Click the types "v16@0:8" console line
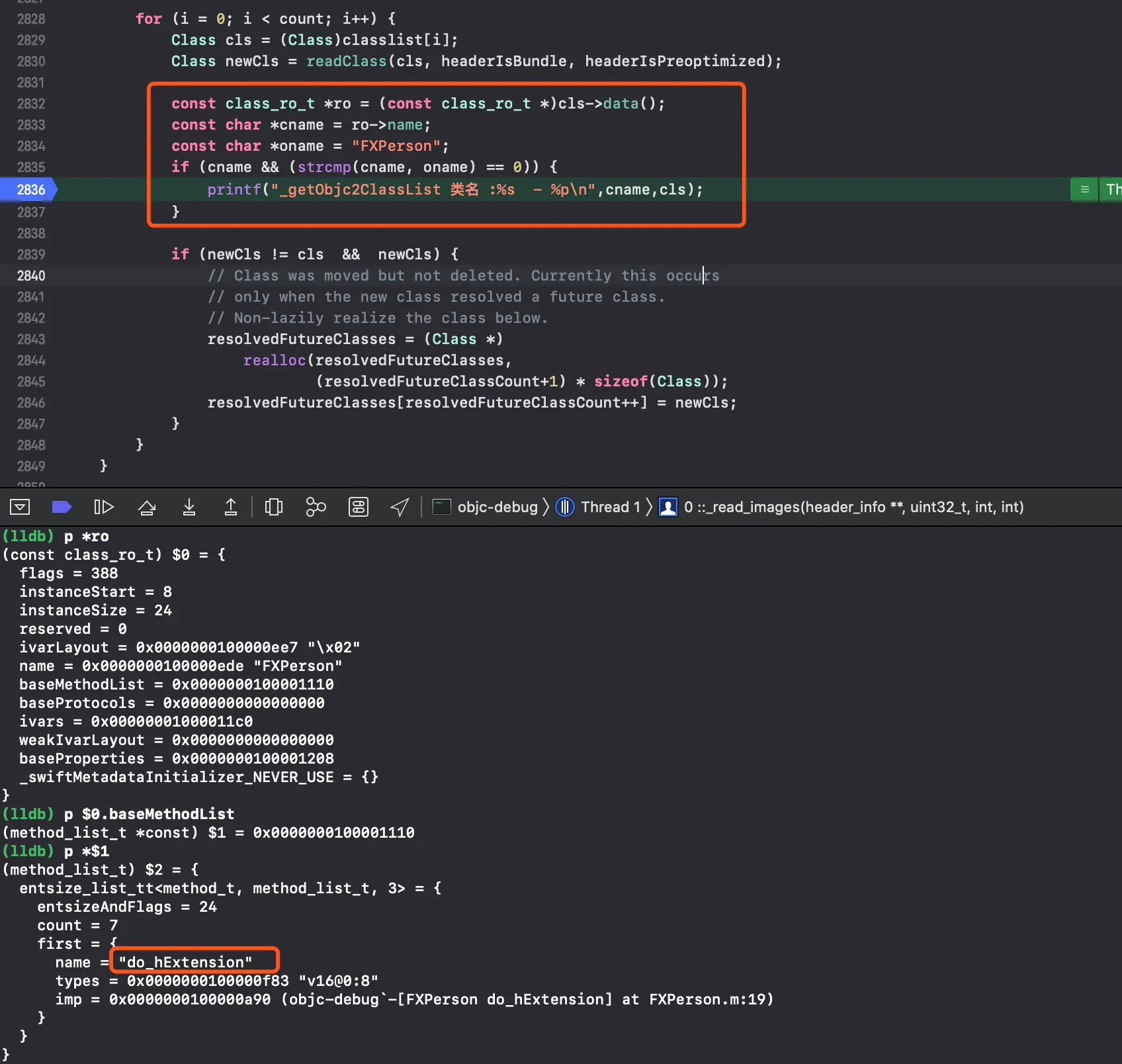This screenshot has height=1064, width=1122. 217,981
